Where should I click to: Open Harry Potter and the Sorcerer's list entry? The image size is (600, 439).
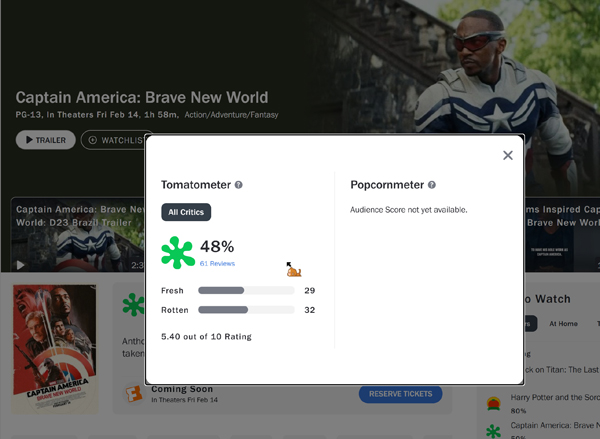point(555,397)
